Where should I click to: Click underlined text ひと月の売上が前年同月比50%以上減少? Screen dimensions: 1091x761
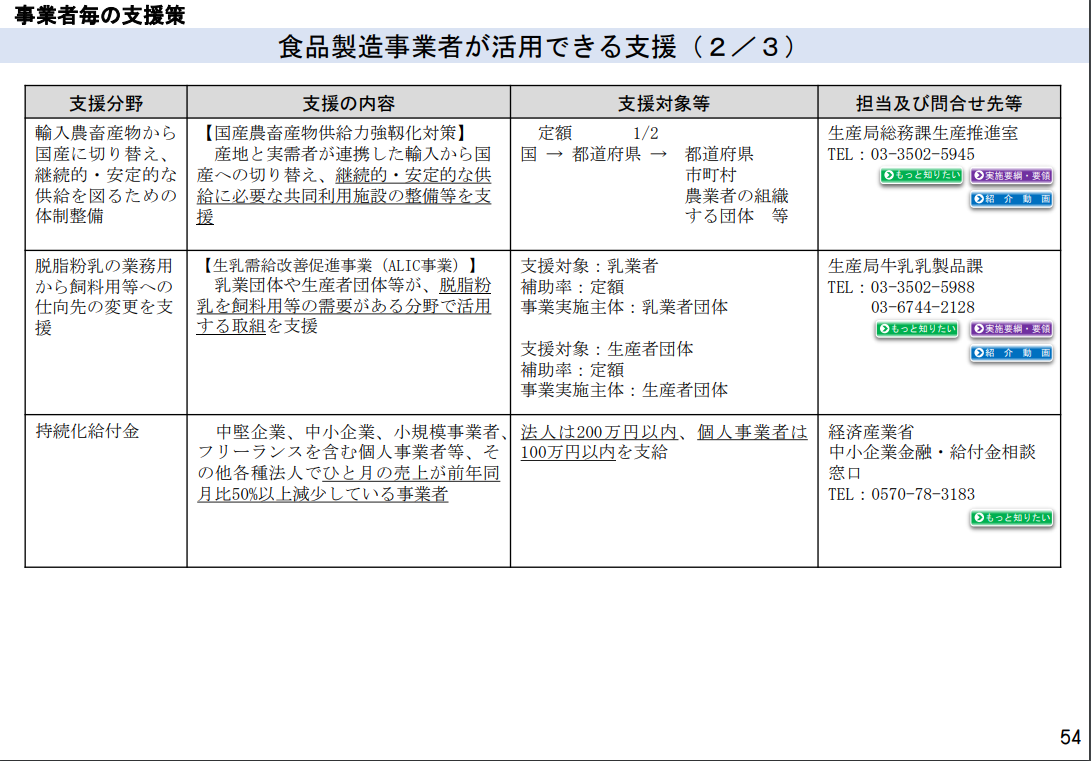pyautogui.click(x=349, y=483)
